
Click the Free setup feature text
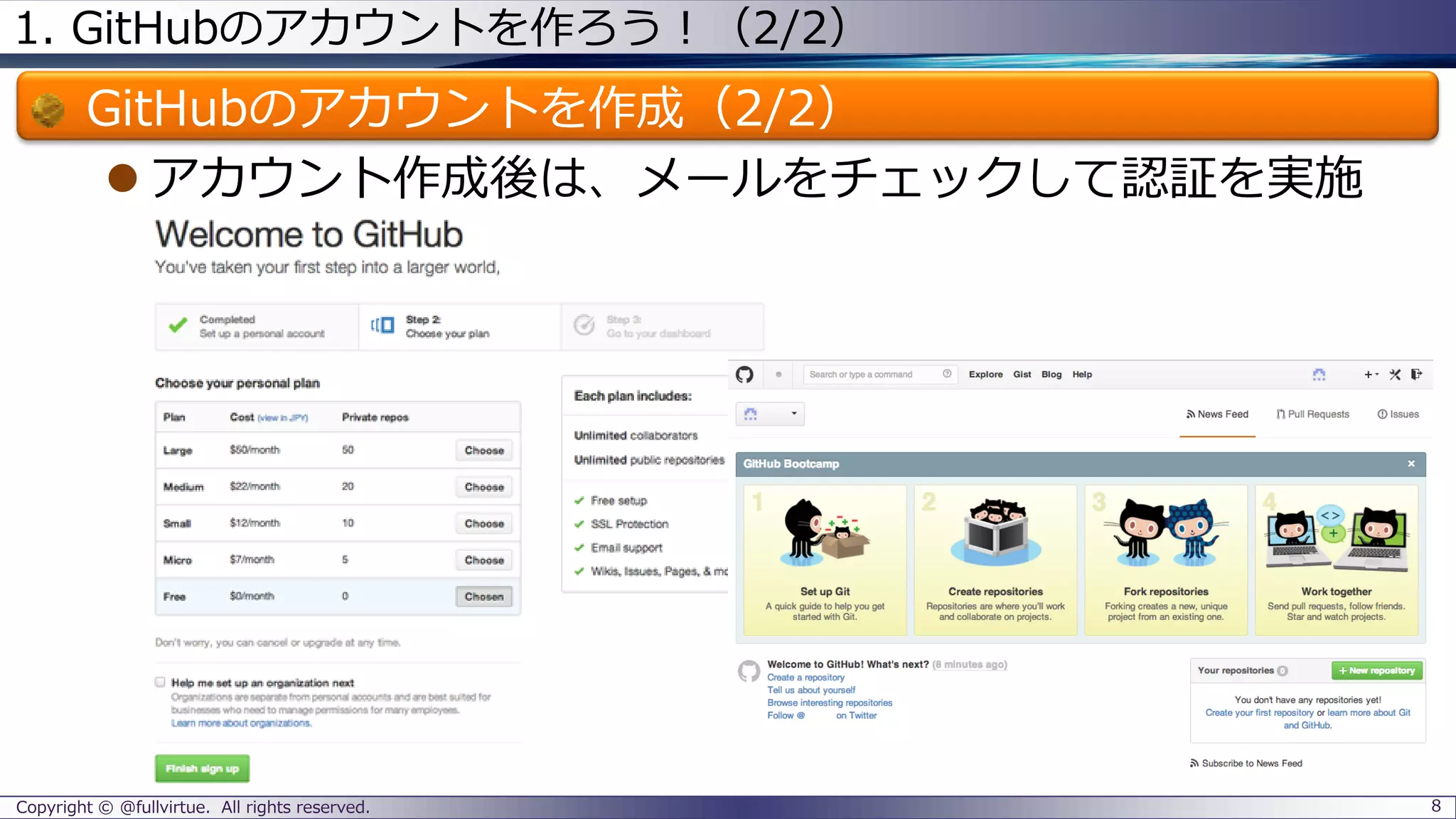(x=619, y=501)
